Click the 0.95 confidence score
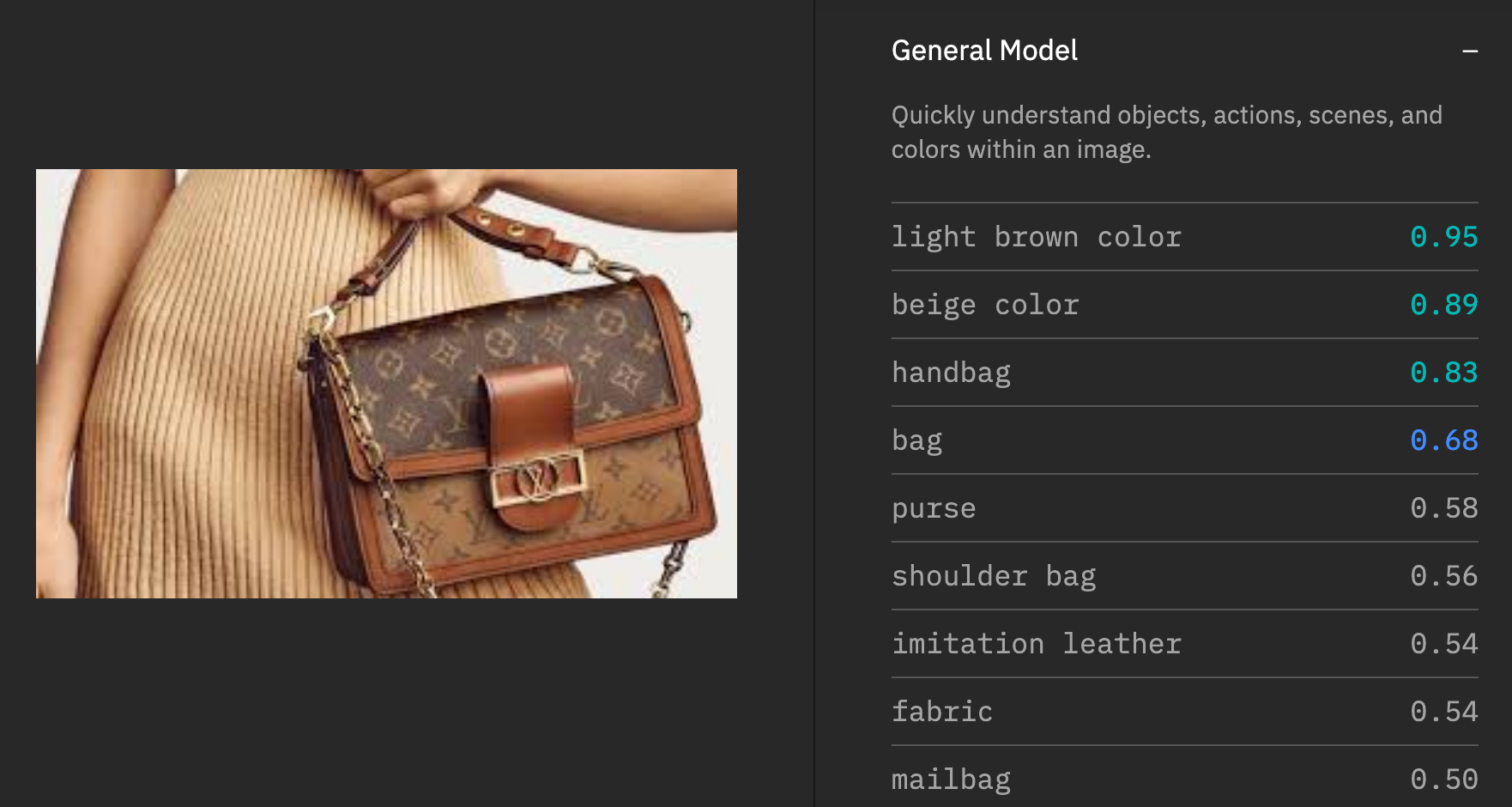Image resolution: width=1512 pixels, height=807 pixels. click(1444, 237)
